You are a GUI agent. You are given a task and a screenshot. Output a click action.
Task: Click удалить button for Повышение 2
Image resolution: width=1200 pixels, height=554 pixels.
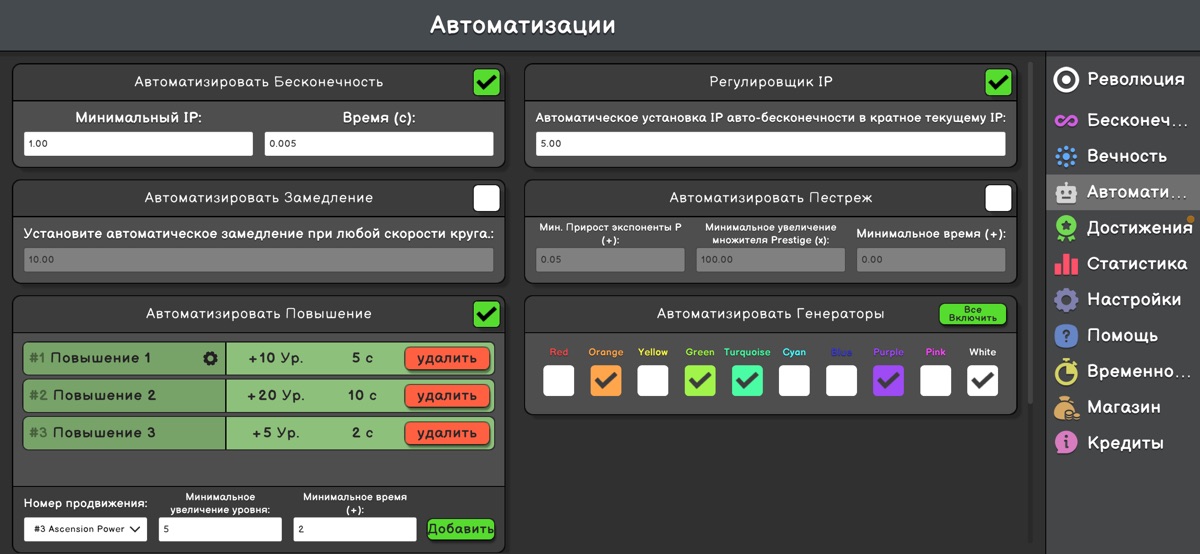[447, 396]
